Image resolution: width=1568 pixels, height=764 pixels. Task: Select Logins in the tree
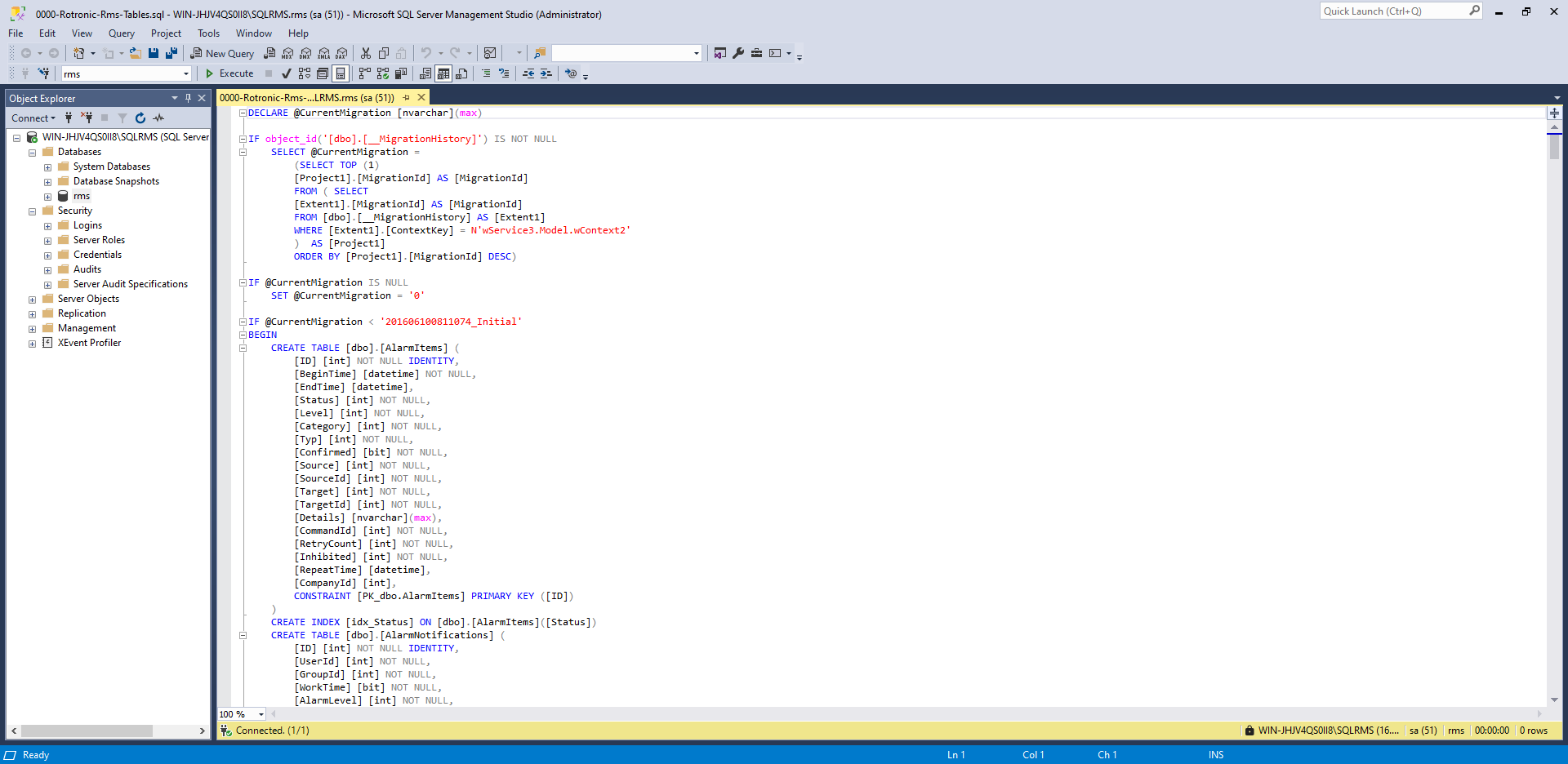pyautogui.click(x=87, y=225)
